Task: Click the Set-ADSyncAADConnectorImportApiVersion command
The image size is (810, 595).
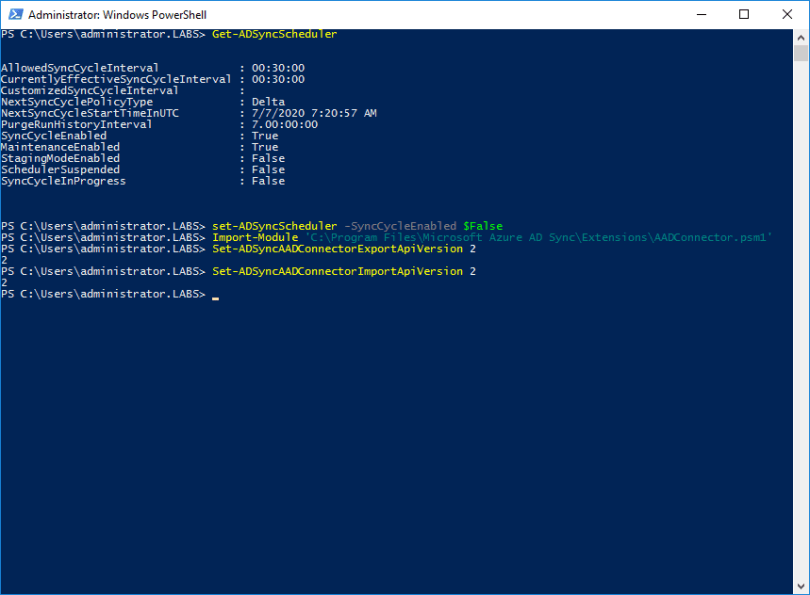Action: click(334, 271)
